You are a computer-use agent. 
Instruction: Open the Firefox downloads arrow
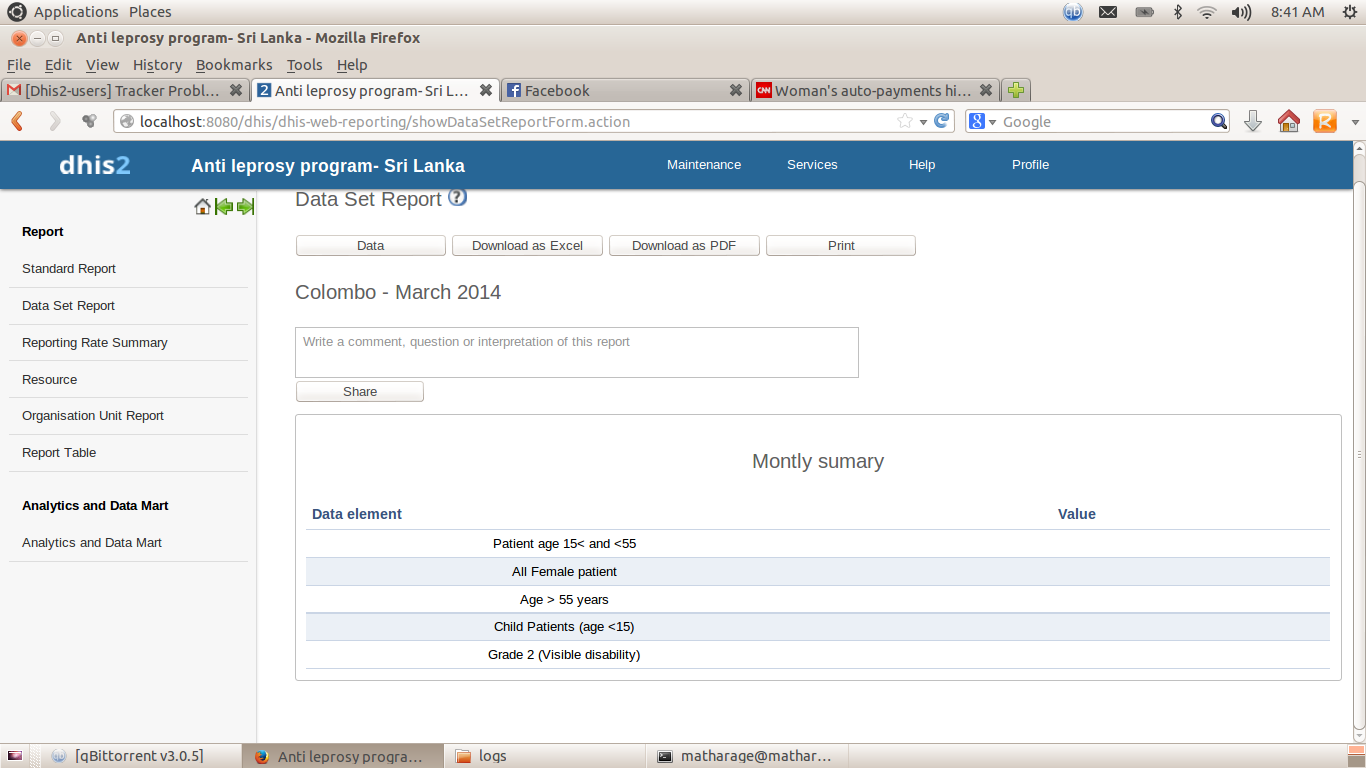[x=1253, y=121]
